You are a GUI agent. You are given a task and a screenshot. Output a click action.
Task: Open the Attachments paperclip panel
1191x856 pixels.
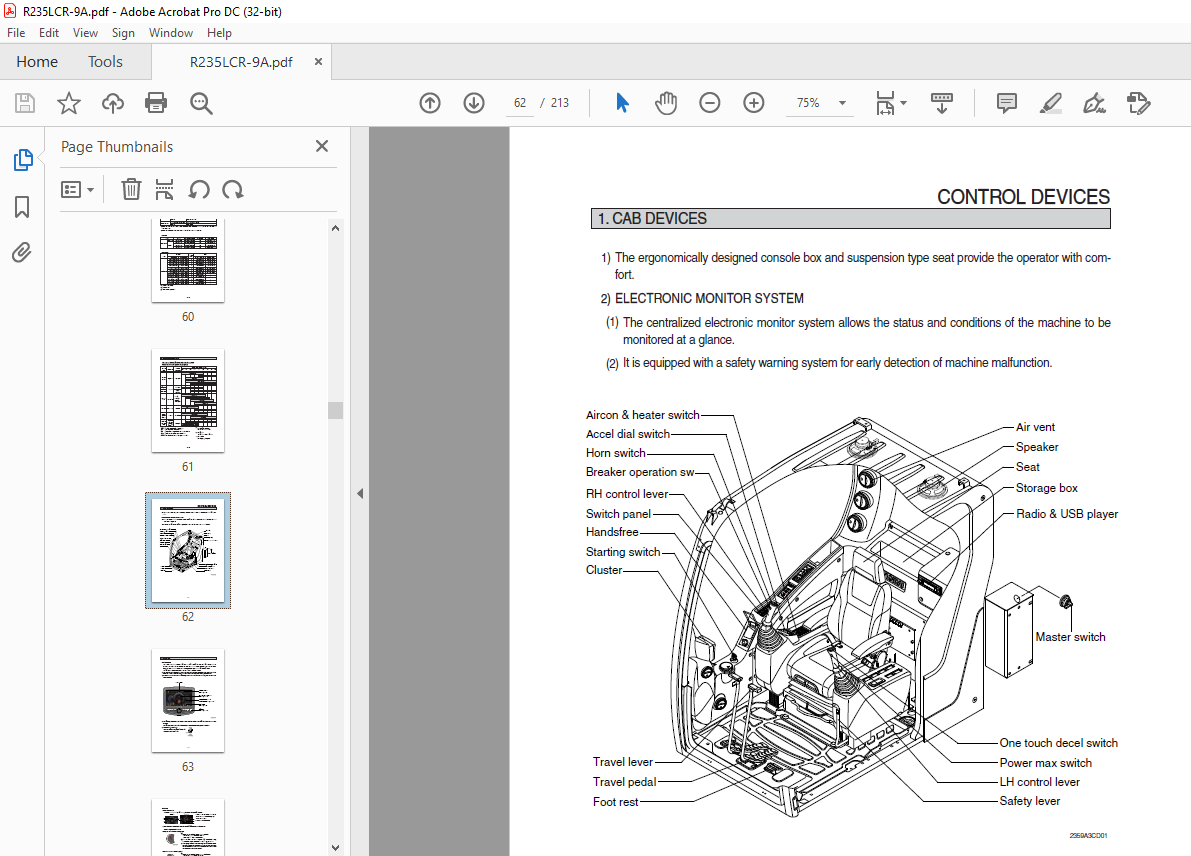(22, 252)
